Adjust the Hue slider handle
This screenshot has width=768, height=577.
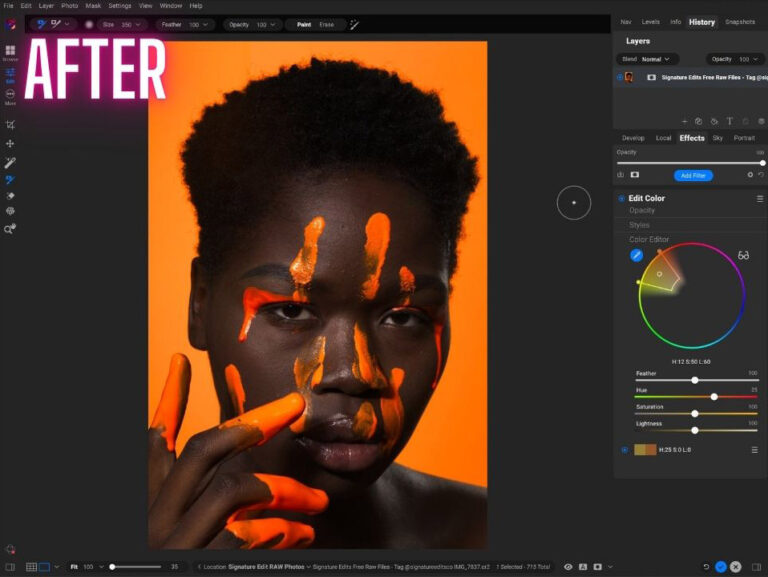click(x=714, y=397)
